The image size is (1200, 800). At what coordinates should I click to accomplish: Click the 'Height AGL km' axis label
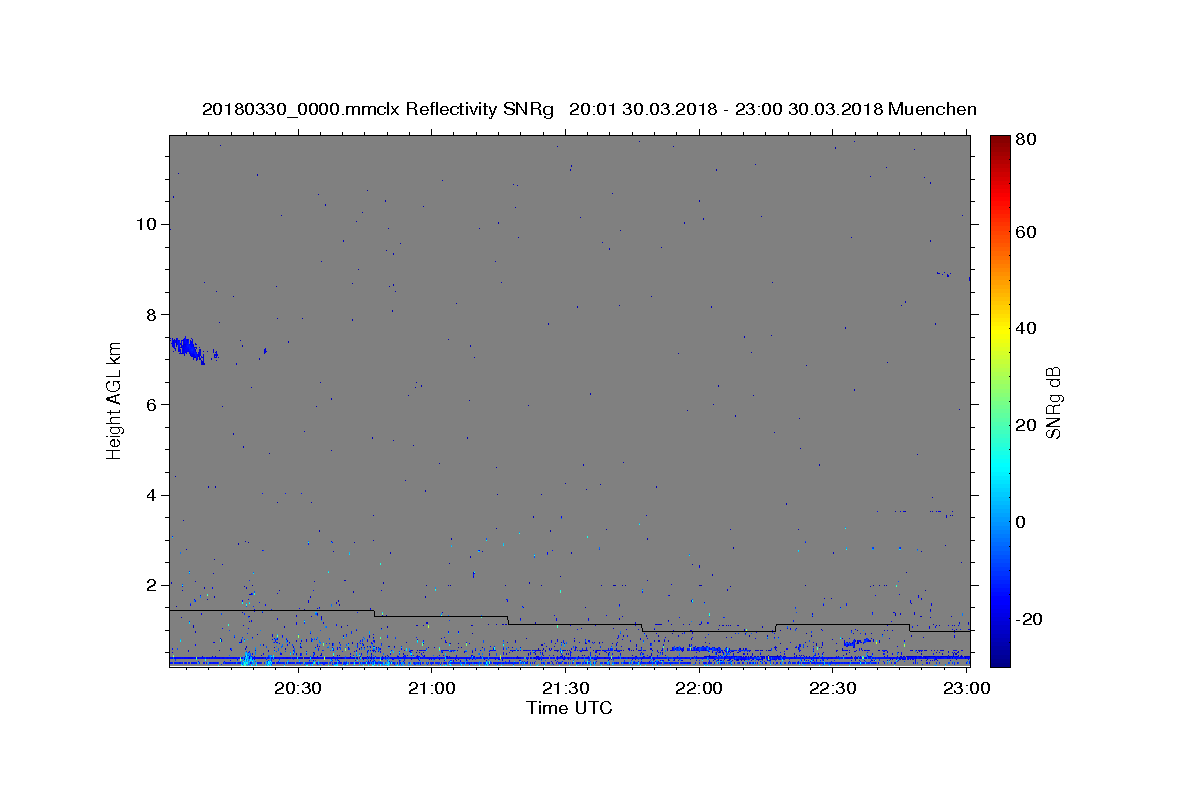pos(115,402)
